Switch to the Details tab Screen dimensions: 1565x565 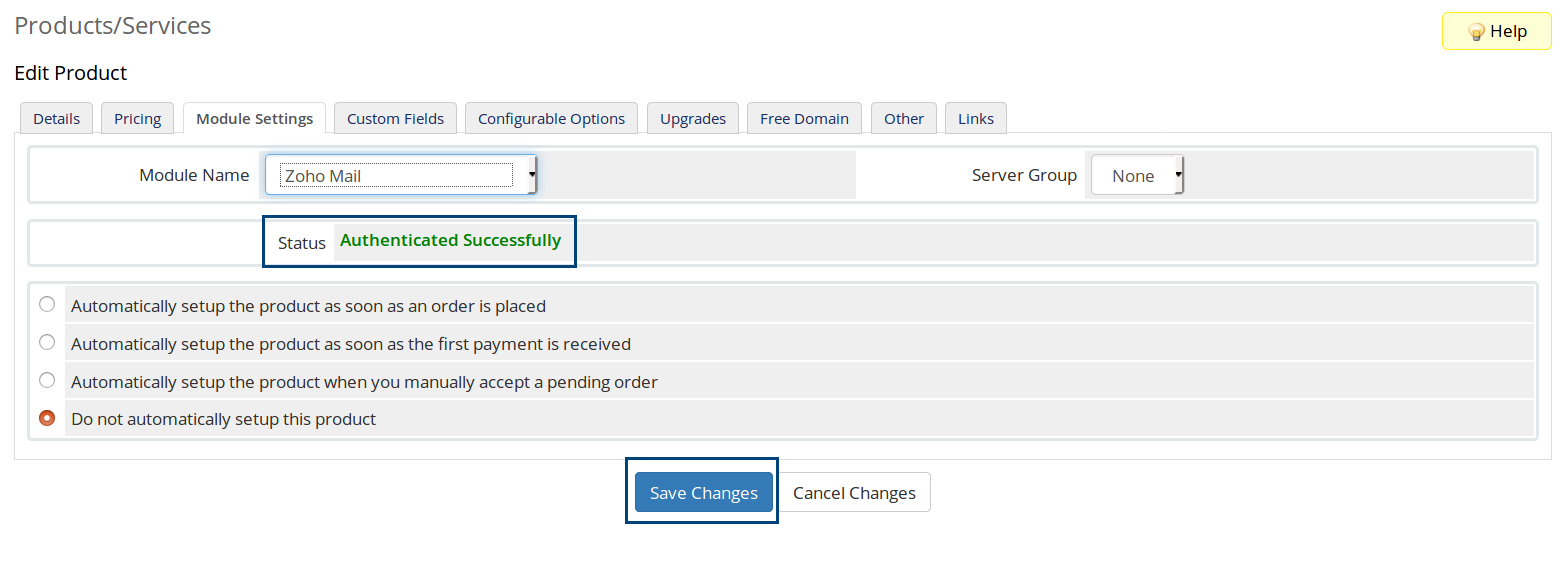56,118
